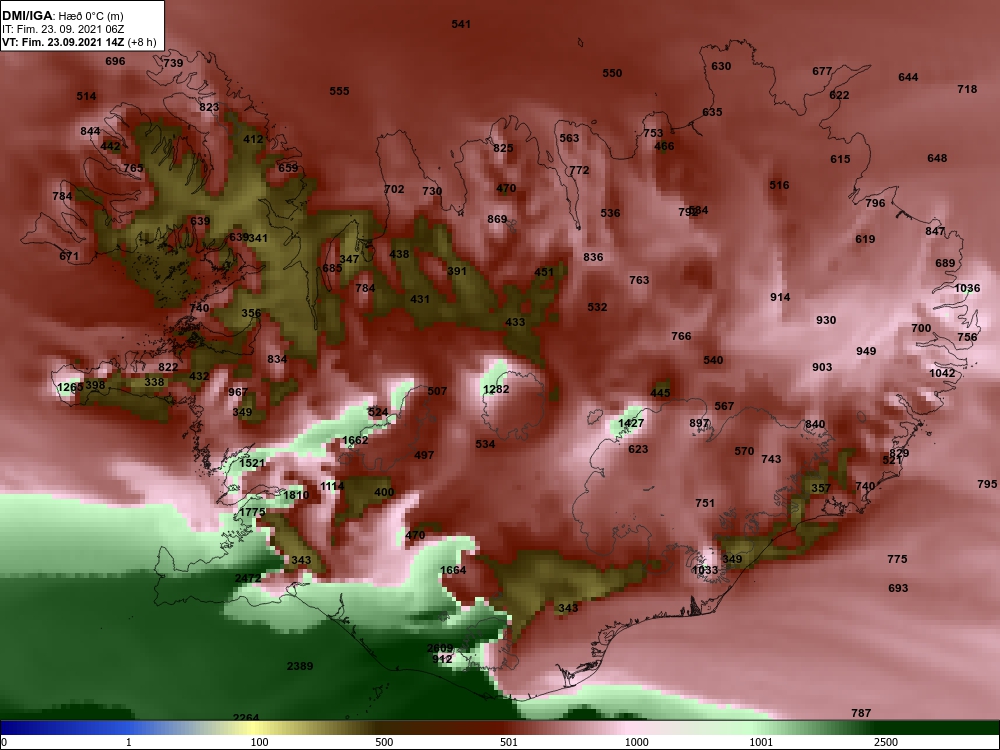Click the 671 height value
This screenshot has width=1000, height=750.
(69, 256)
